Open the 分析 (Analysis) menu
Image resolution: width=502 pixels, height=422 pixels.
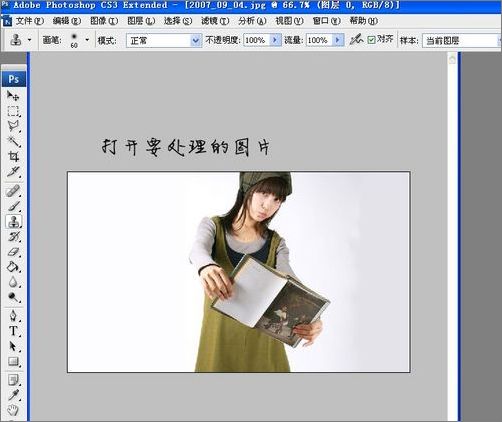point(252,21)
